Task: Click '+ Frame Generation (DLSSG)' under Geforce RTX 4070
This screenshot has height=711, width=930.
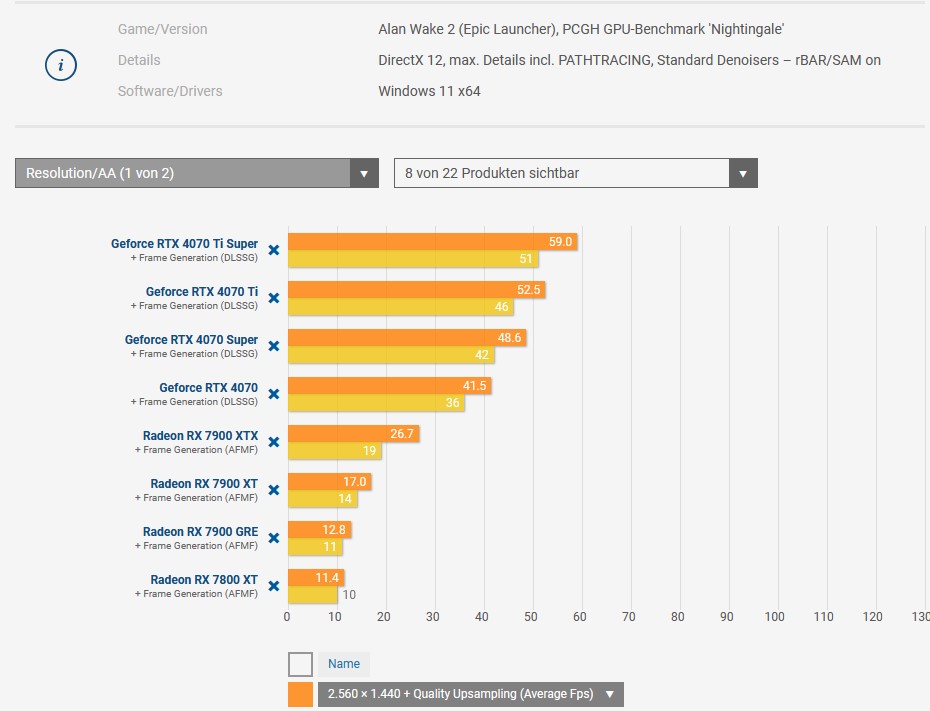Action: 194,402
